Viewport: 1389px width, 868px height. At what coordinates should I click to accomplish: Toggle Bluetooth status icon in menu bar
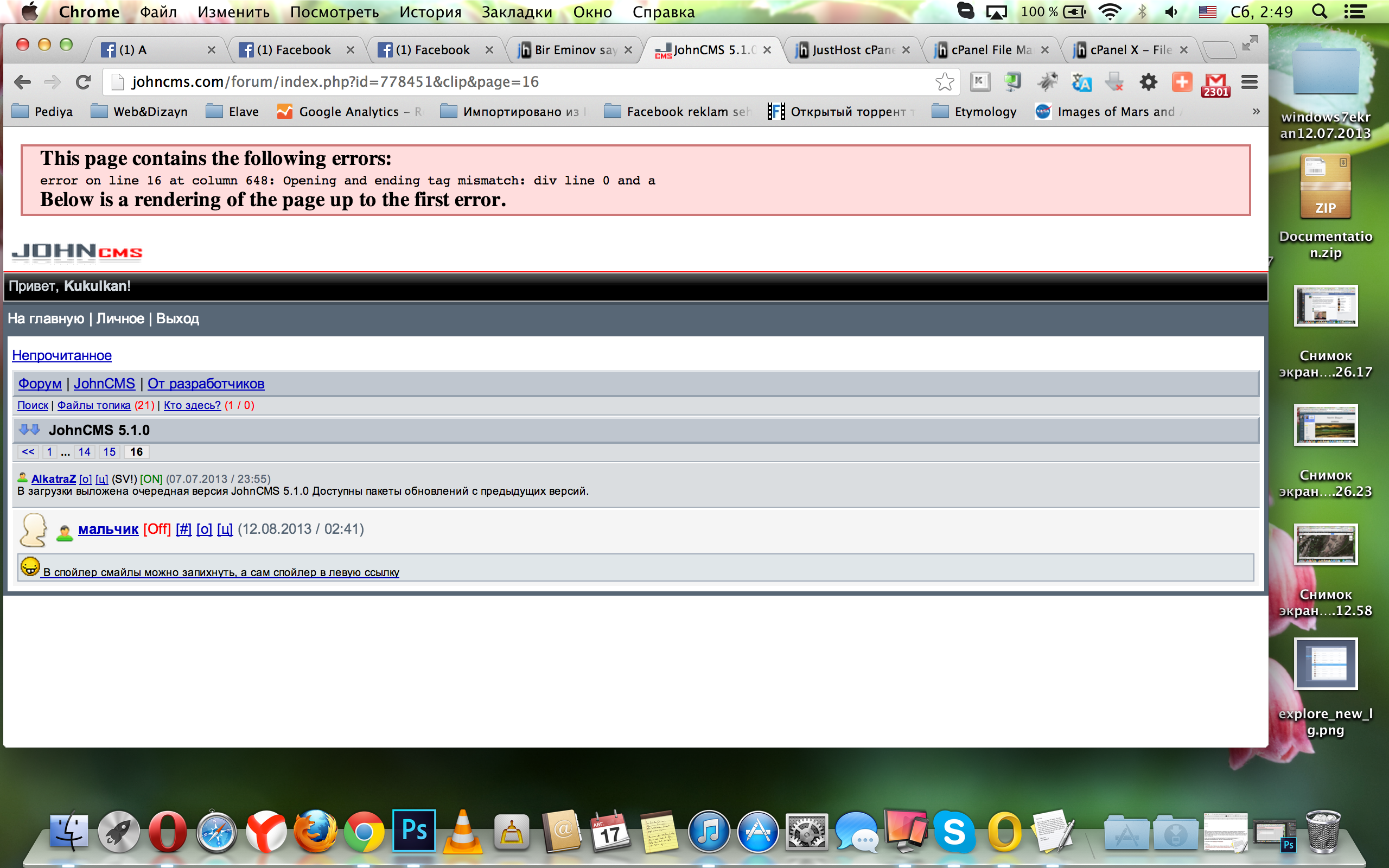(1142, 11)
